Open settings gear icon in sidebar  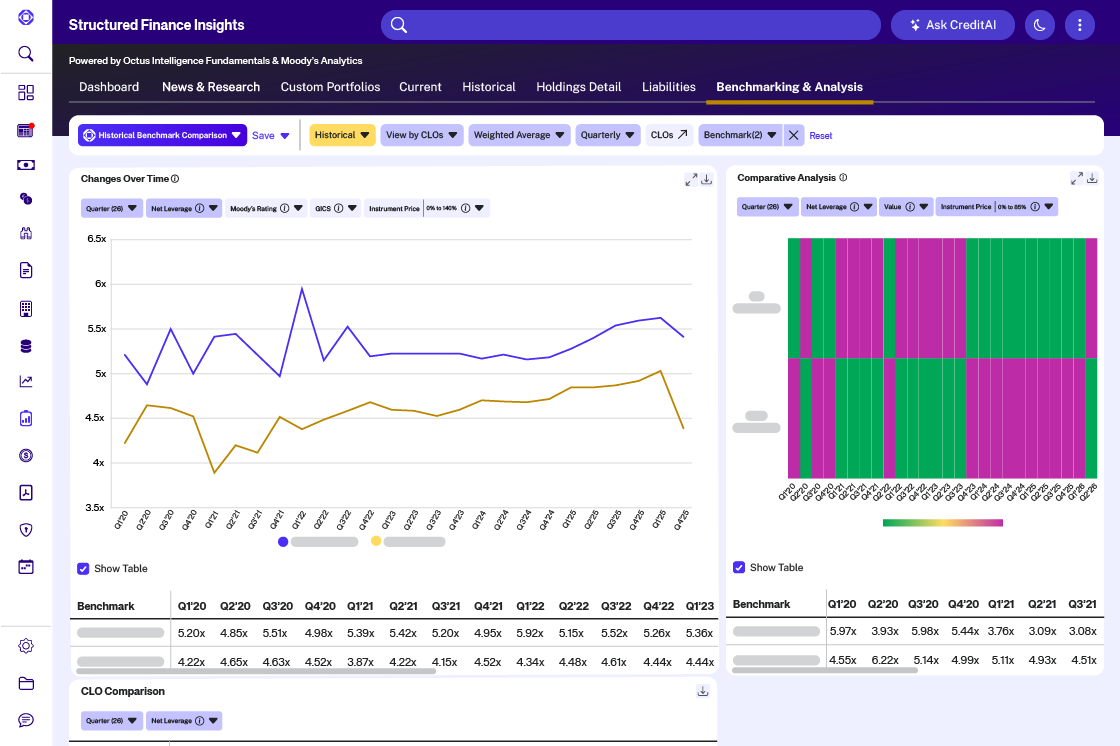(x=26, y=646)
